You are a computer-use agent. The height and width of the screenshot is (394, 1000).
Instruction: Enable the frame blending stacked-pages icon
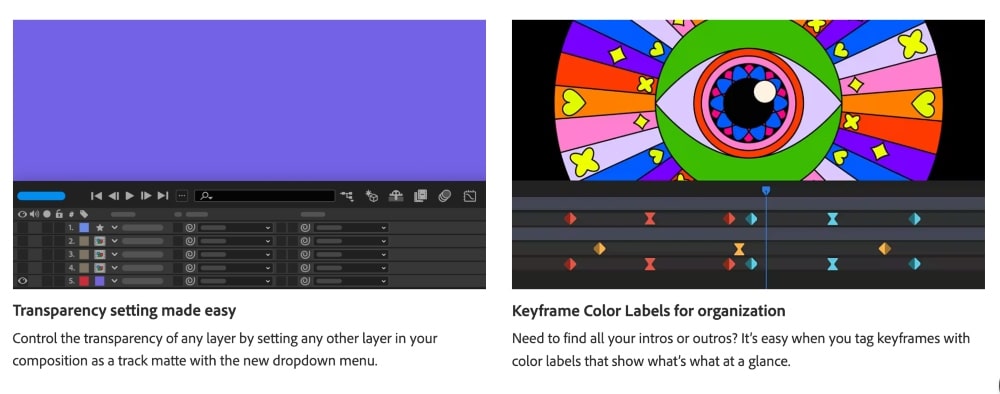[420, 196]
